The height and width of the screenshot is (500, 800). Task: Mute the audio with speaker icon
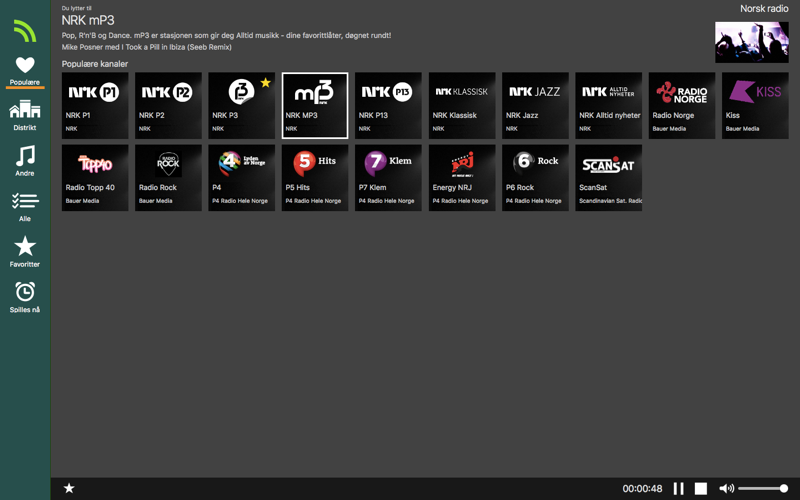[727, 488]
